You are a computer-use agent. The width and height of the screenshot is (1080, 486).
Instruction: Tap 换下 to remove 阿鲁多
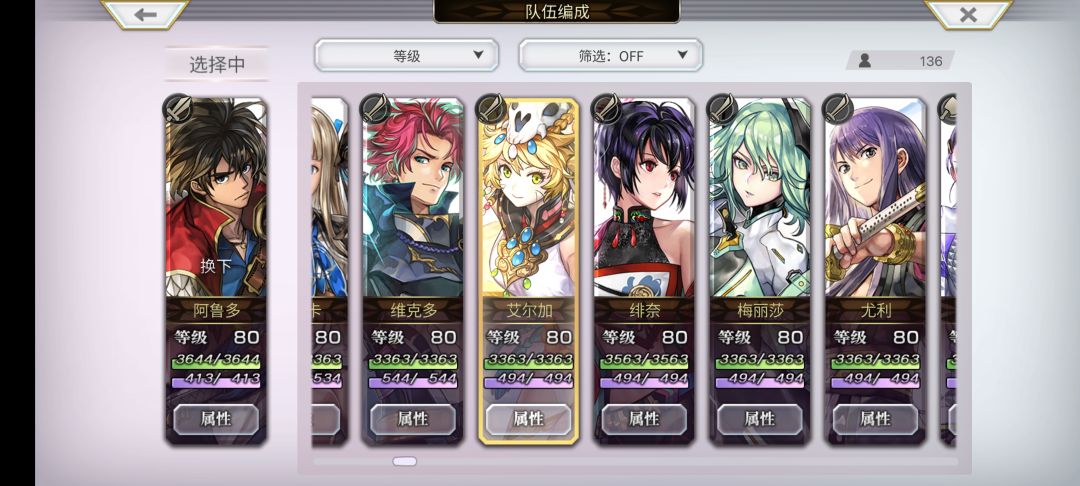click(216, 266)
